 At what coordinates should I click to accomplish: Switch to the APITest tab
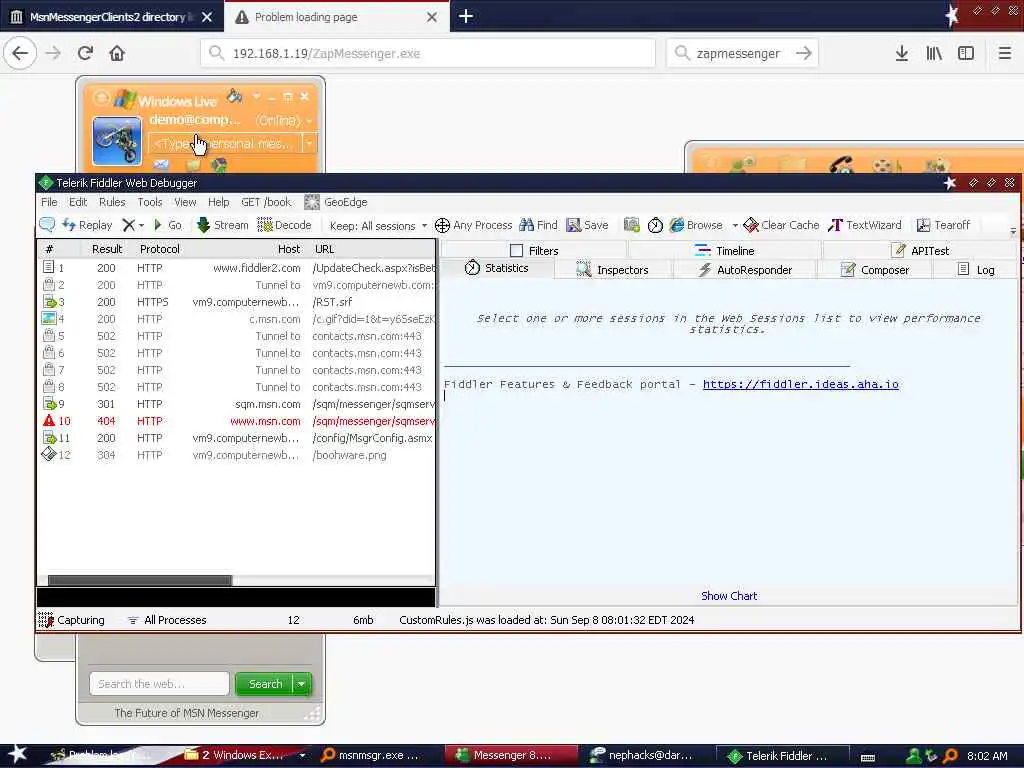920,250
